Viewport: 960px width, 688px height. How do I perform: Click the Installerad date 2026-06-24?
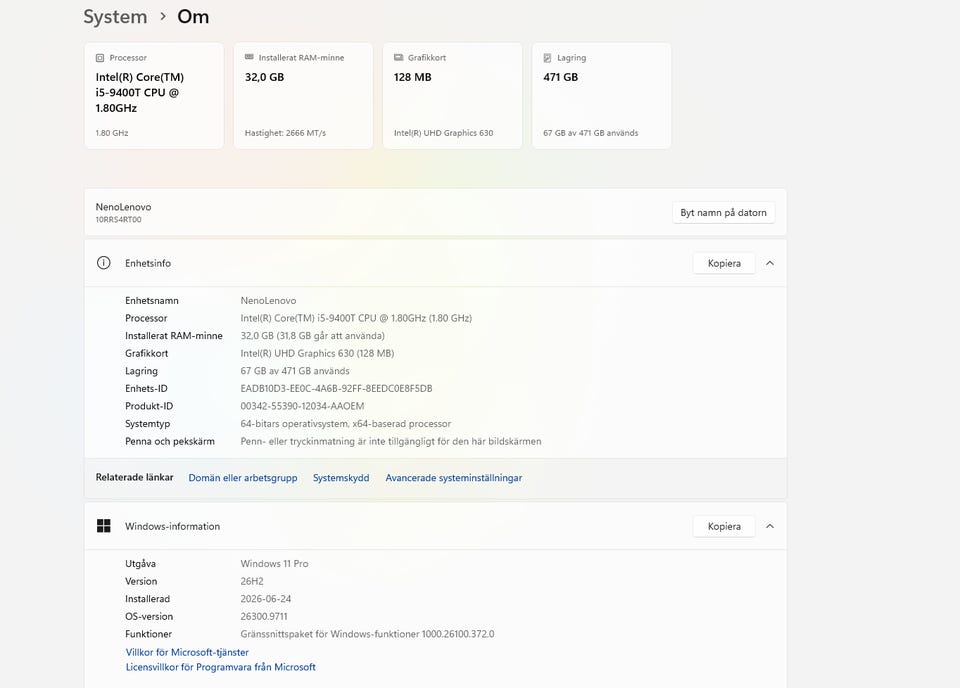click(266, 599)
